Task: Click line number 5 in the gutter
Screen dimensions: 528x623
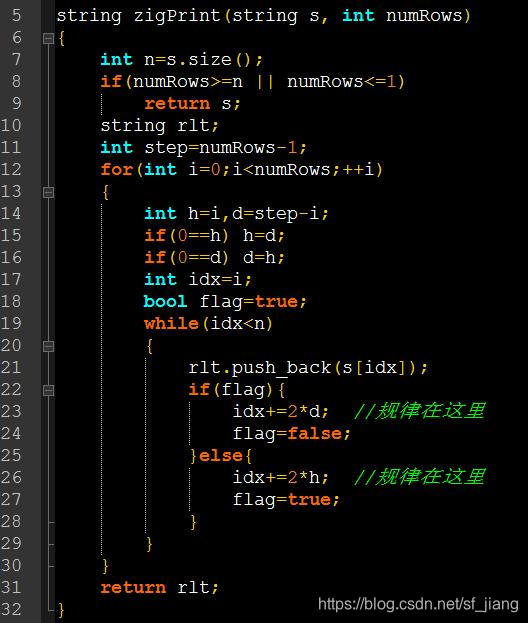Action: pyautogui.click(x=16, y=15)
